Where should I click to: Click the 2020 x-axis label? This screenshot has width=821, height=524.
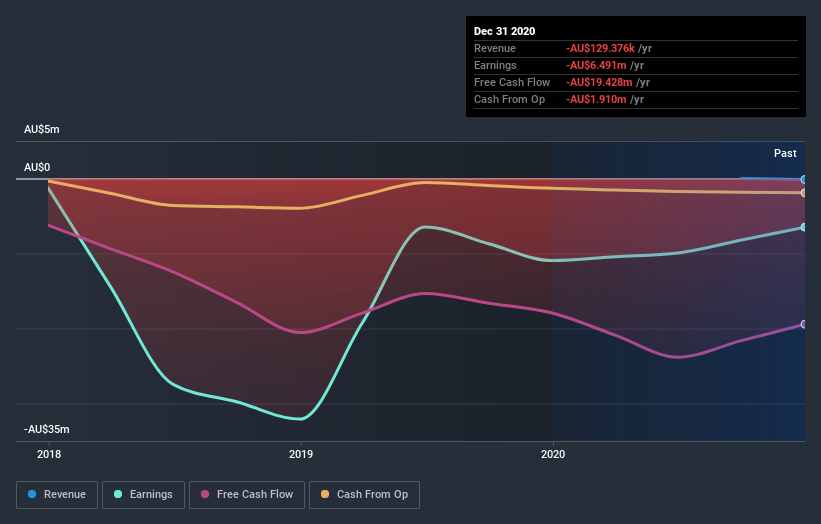pos(553,454)
